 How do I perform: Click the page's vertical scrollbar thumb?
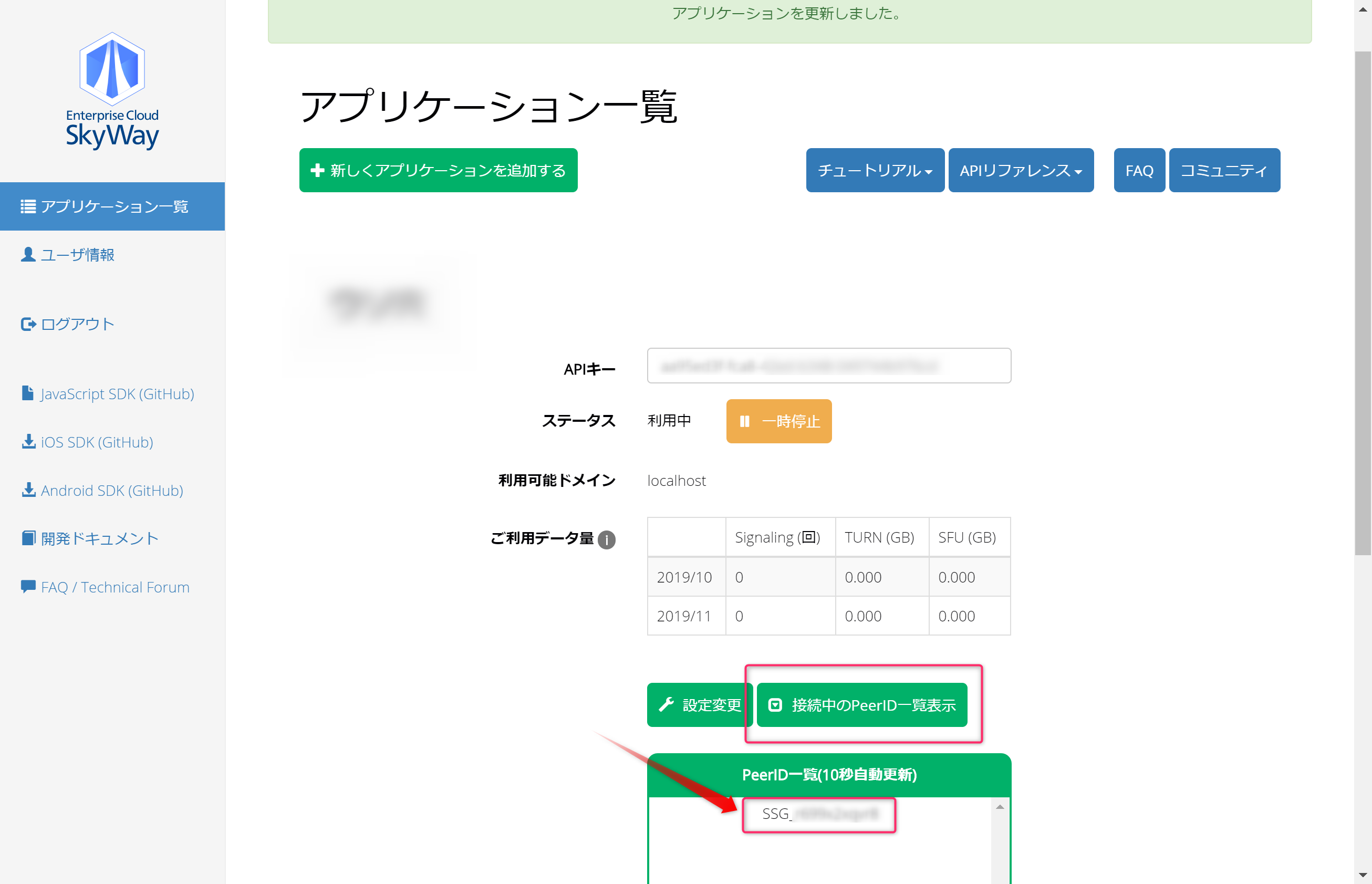point(1362,303)
